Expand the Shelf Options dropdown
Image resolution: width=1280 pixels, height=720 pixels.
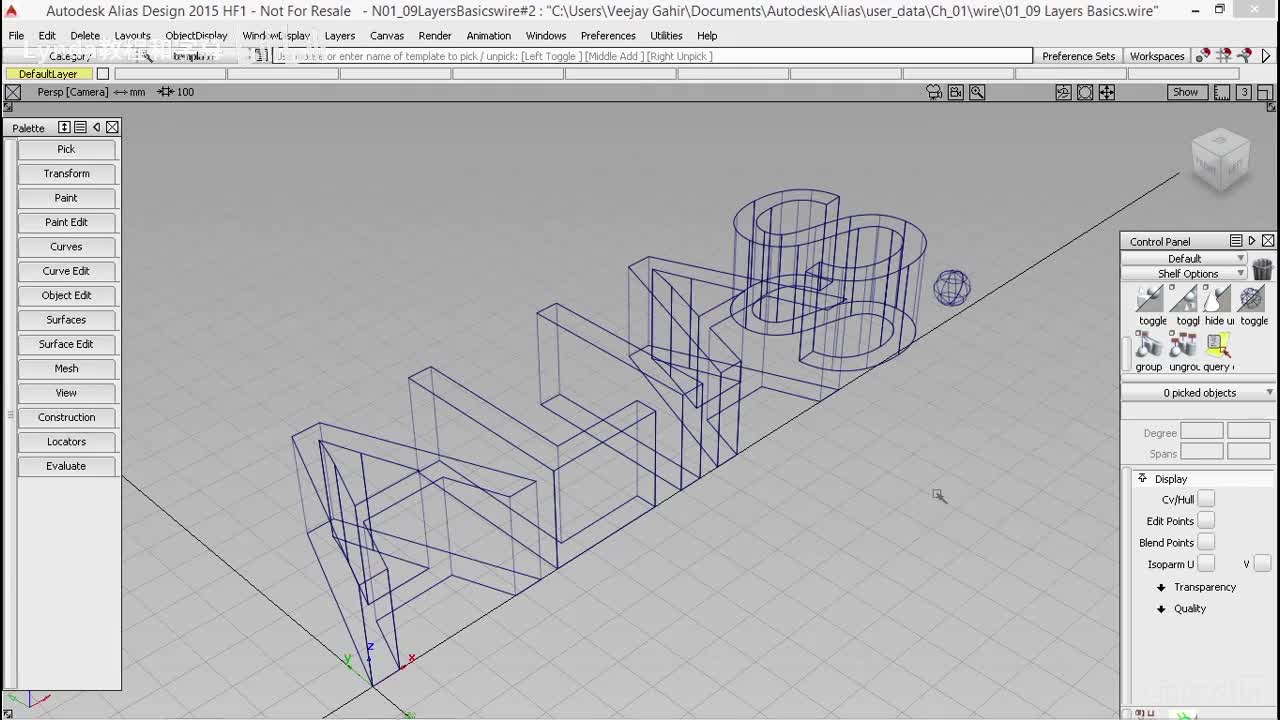[x=1187, y=273]
